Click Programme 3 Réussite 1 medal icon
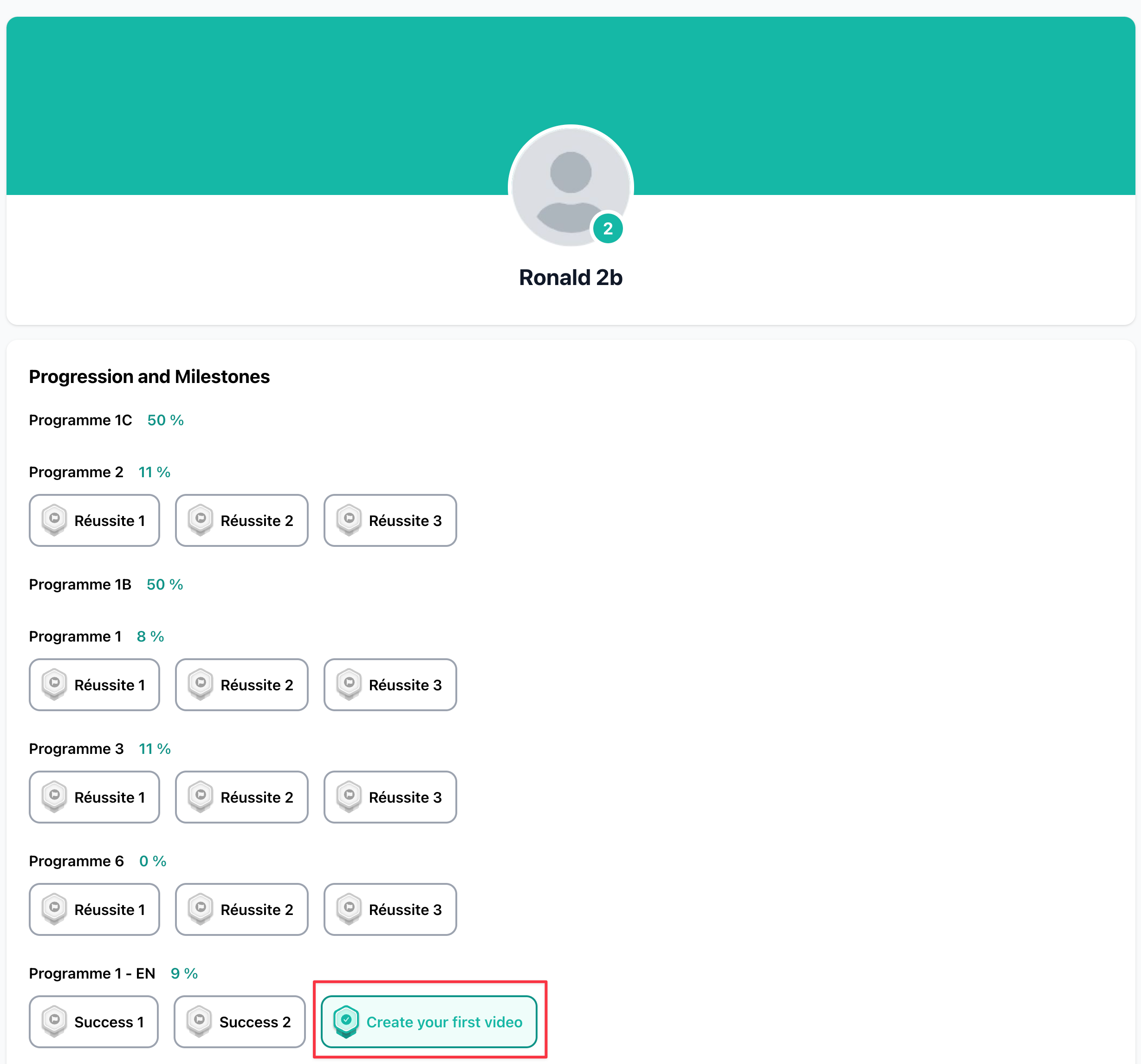This screenshot has height=1064, width=1141. [54, 797]
